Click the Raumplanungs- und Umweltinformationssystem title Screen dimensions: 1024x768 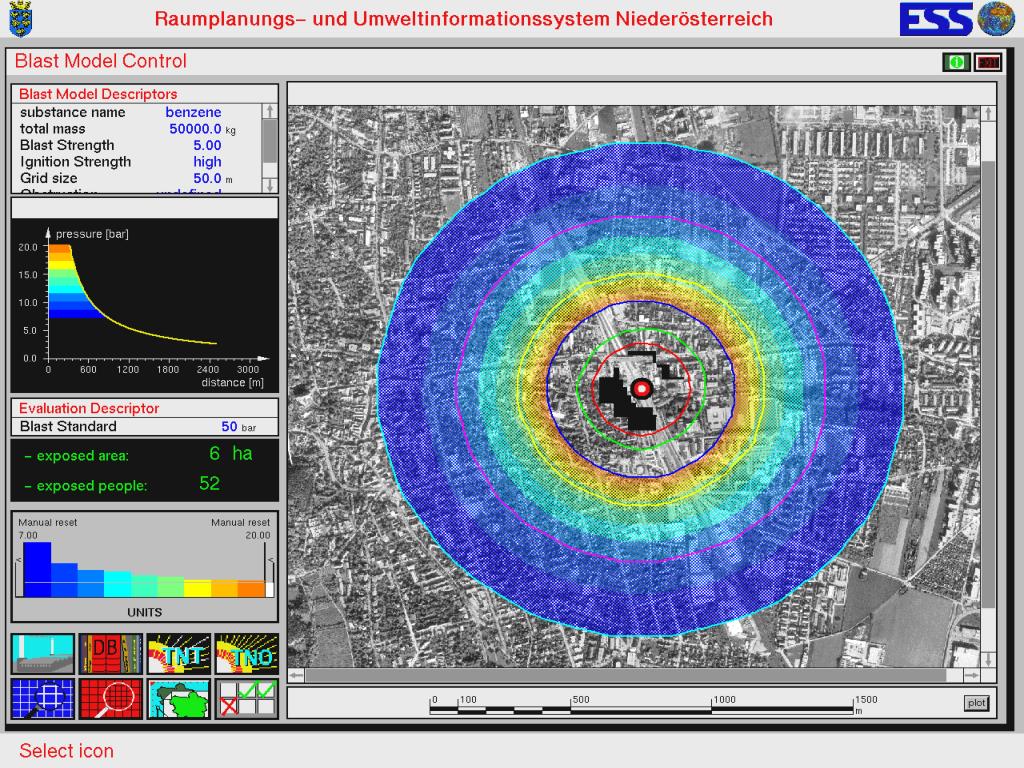click(464, 18)
